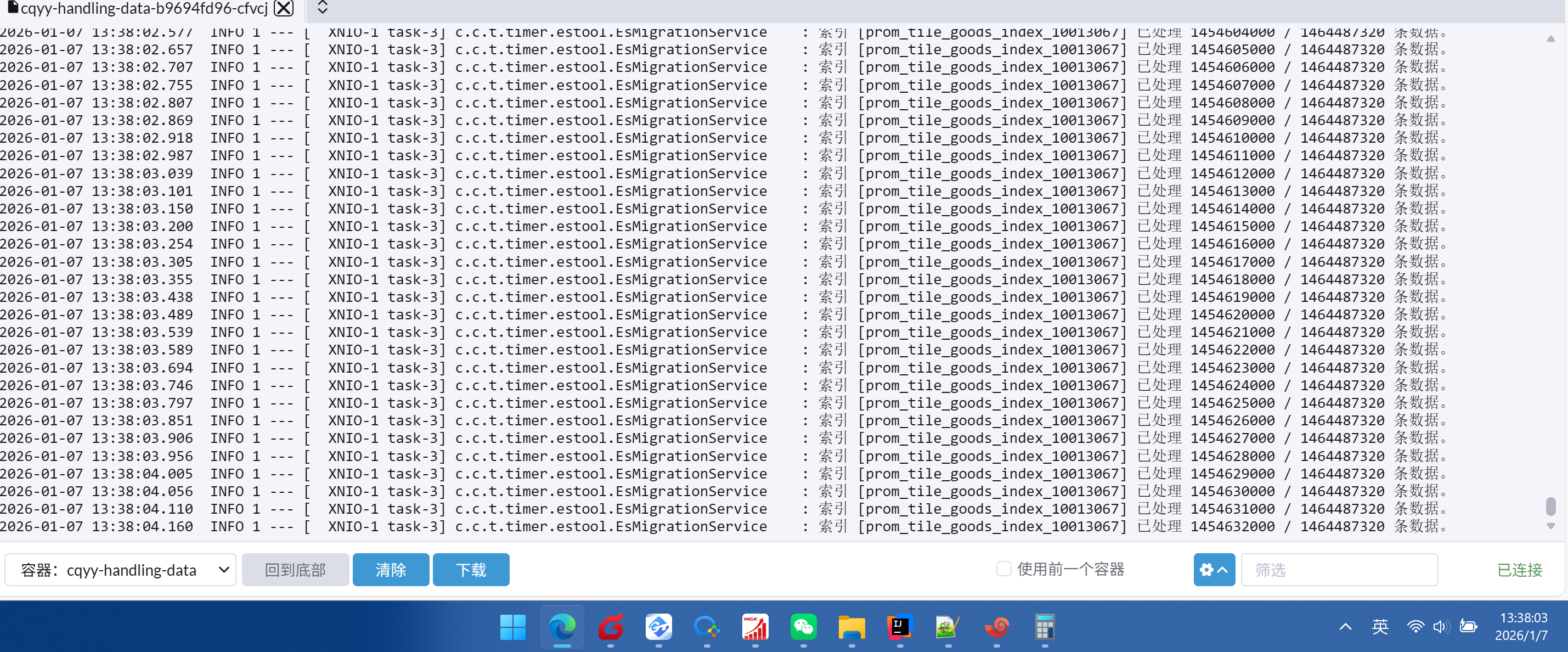Click the 筛选 filter input field
Image resolution: width=1568 pixels, height=652 pixels.
pos(1339,570)
